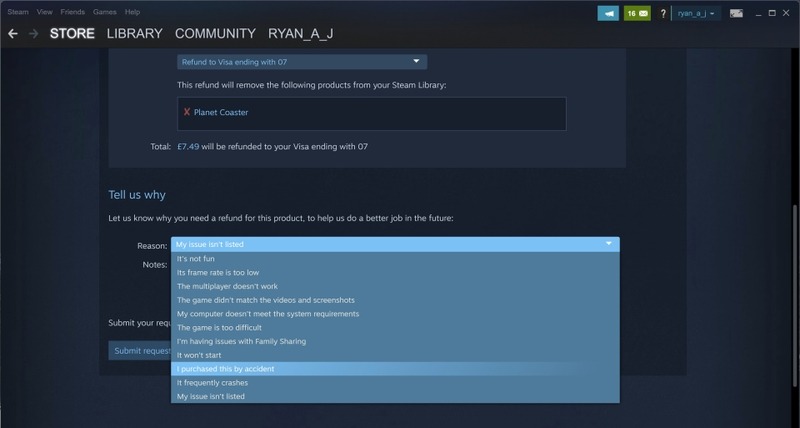Switch to the LIBRARY tab
The image size is (800, 428).
pyautogui.click(x=135, y=34)
